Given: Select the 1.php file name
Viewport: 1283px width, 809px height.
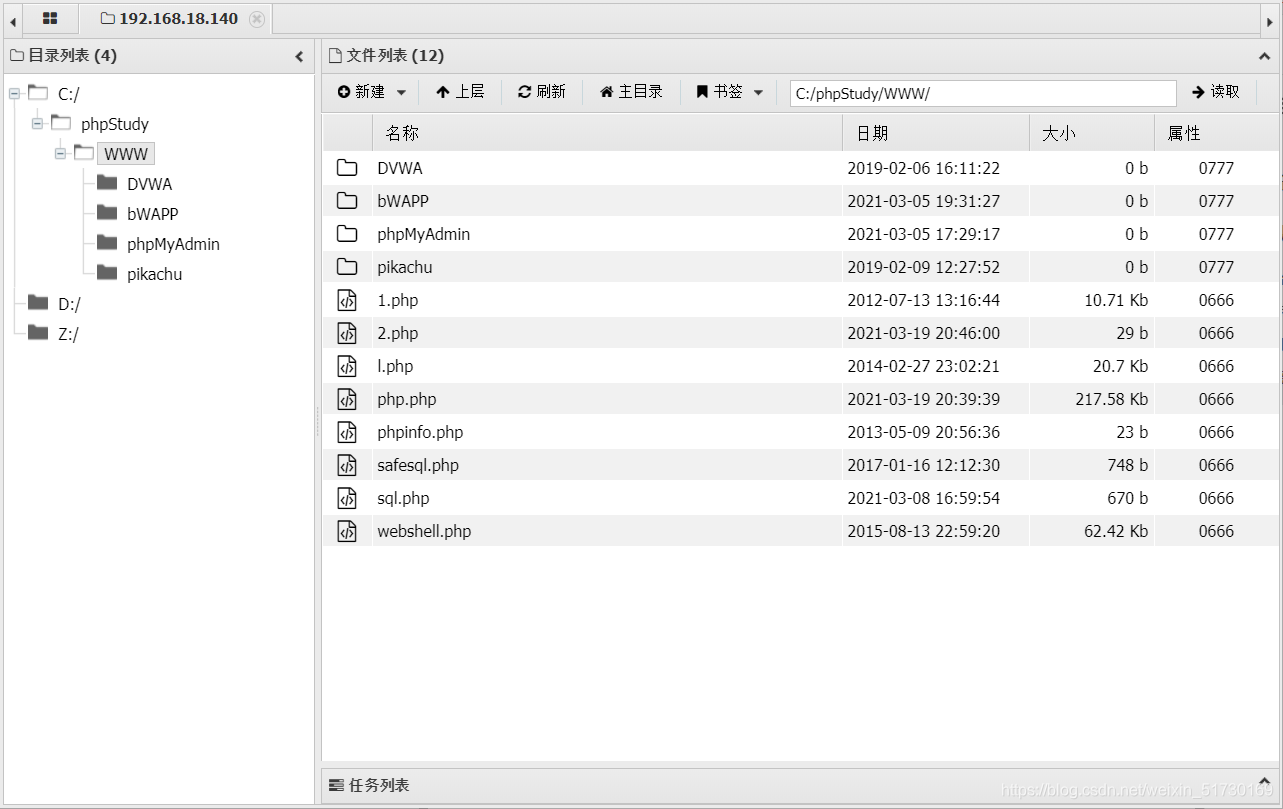Looking at the screenshot, I should [x=398, y=300].
